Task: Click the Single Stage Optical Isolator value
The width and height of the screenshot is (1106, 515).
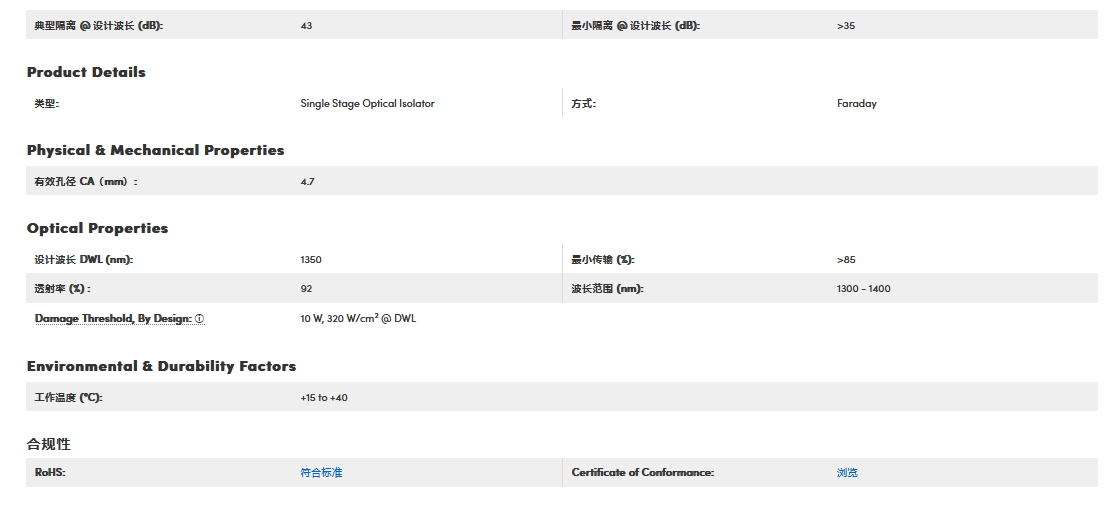Action: pos(367,103)
